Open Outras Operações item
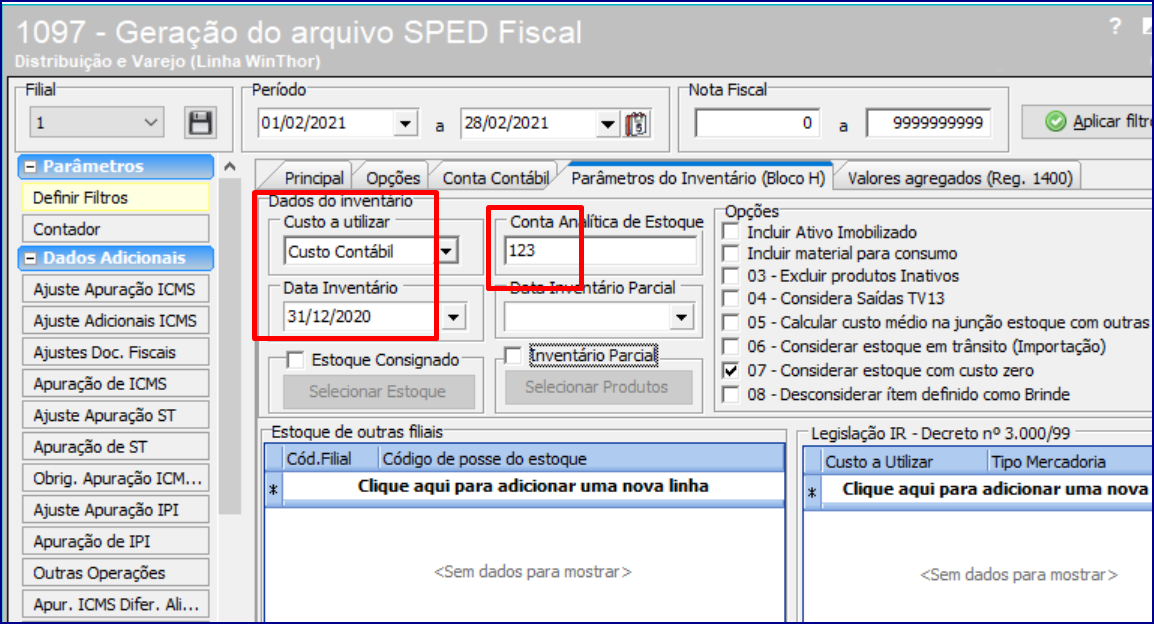The height and width of the screenshot is (624, 1154). pos(116,573)
